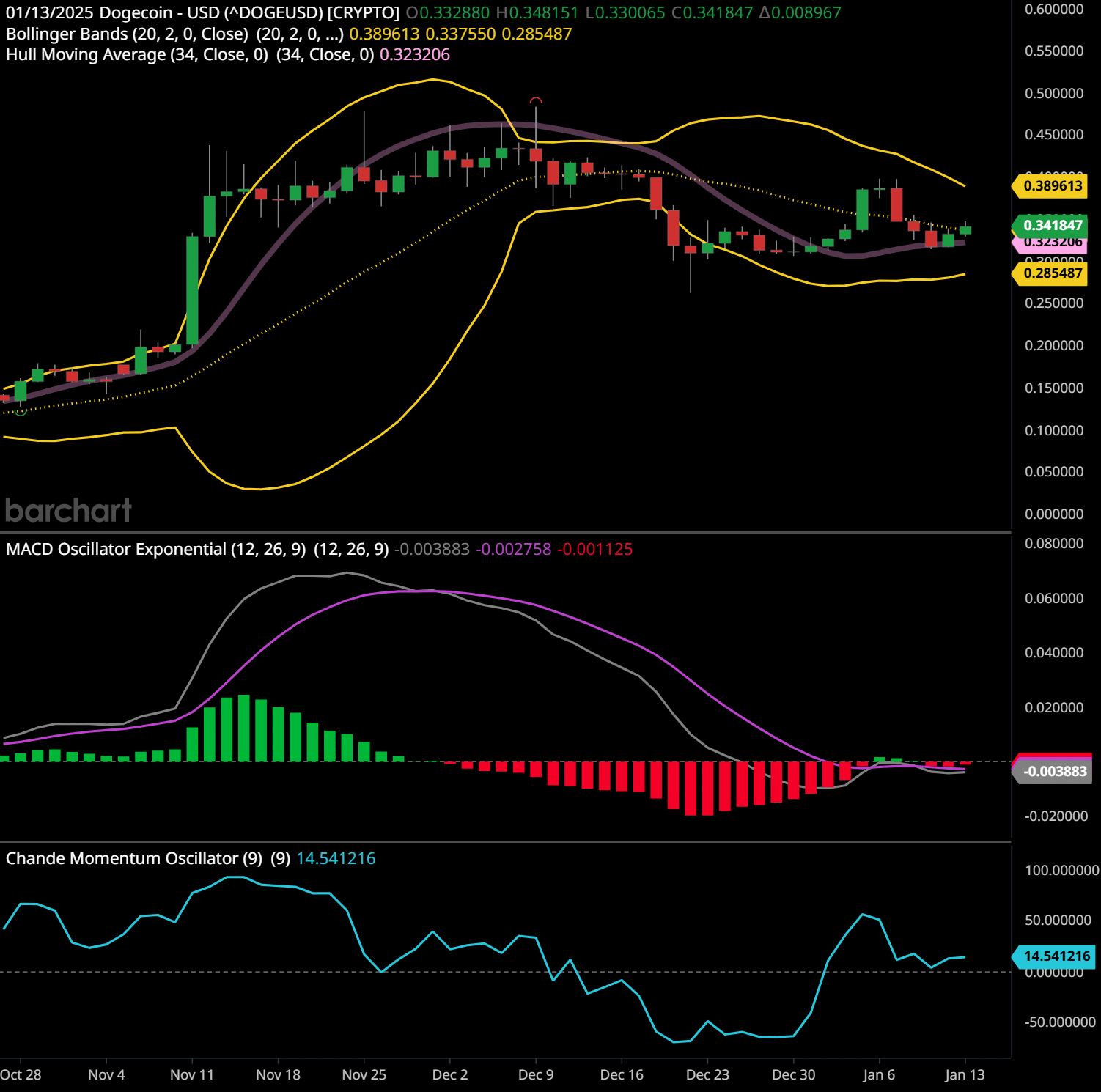Click the Dec 2 date on the time axis

click(450, 1074)
